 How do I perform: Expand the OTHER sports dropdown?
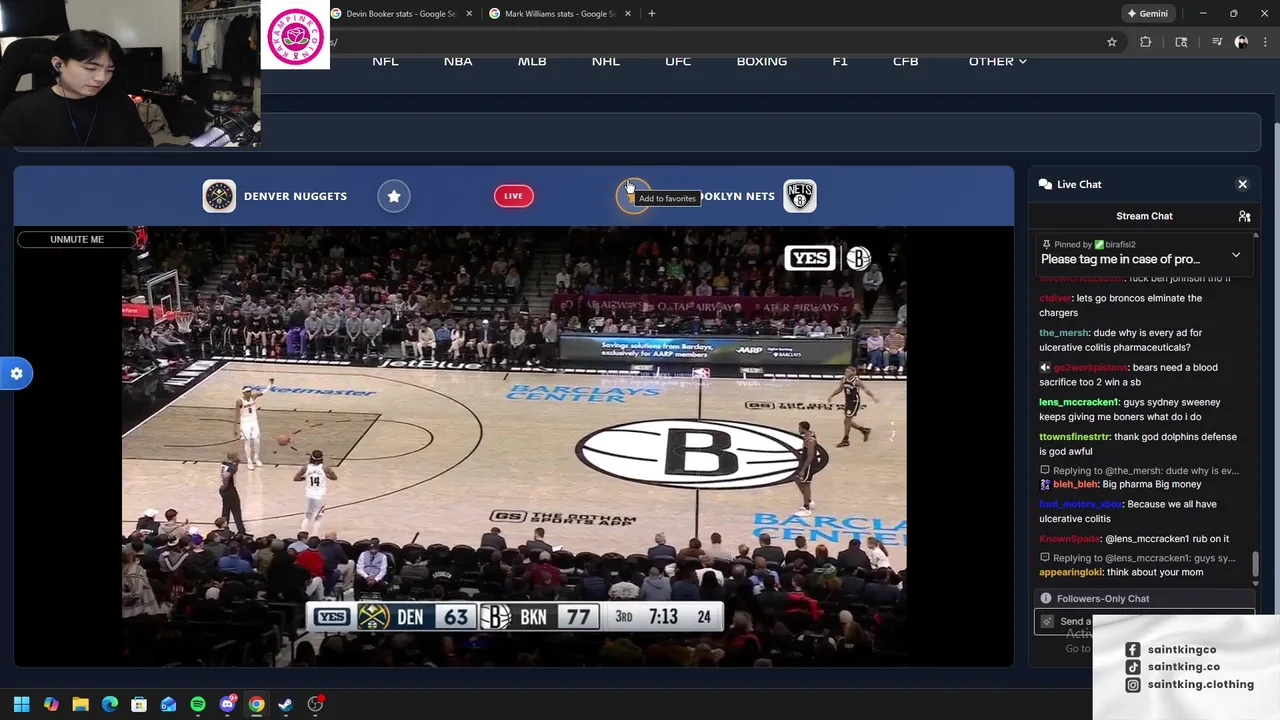click(997, 61)
